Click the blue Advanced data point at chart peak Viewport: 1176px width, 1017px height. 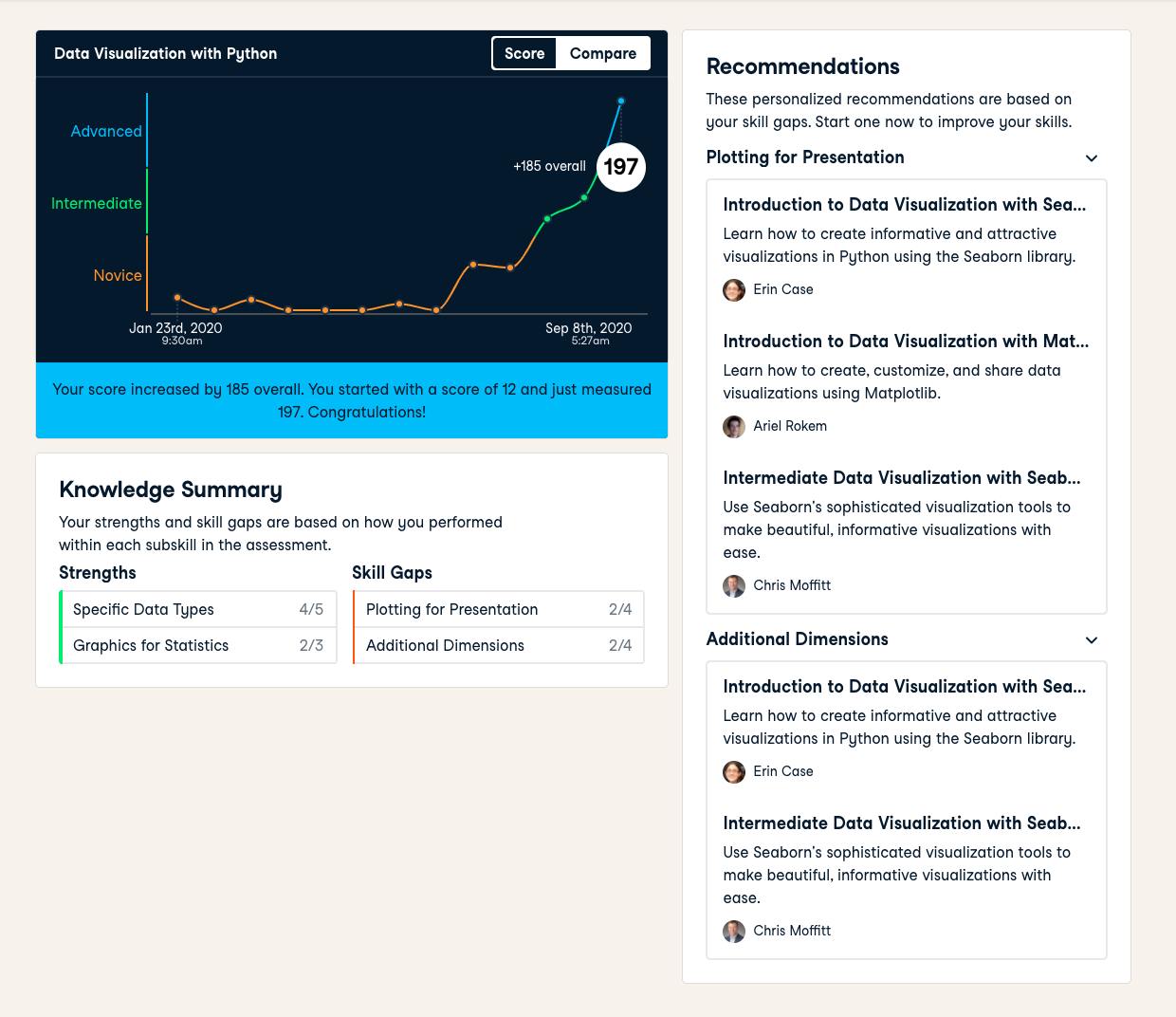pos(621,101)
